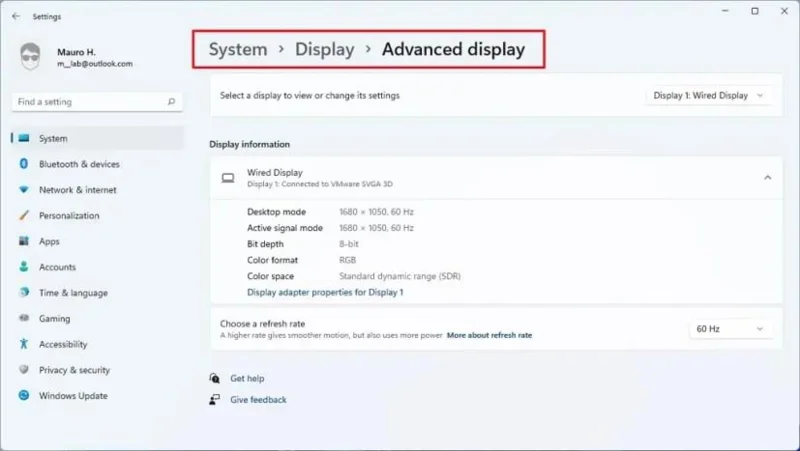Click the Get help headset icon
Screen dimensions: 800x451
pyautogui.click(x=215, y=378)
